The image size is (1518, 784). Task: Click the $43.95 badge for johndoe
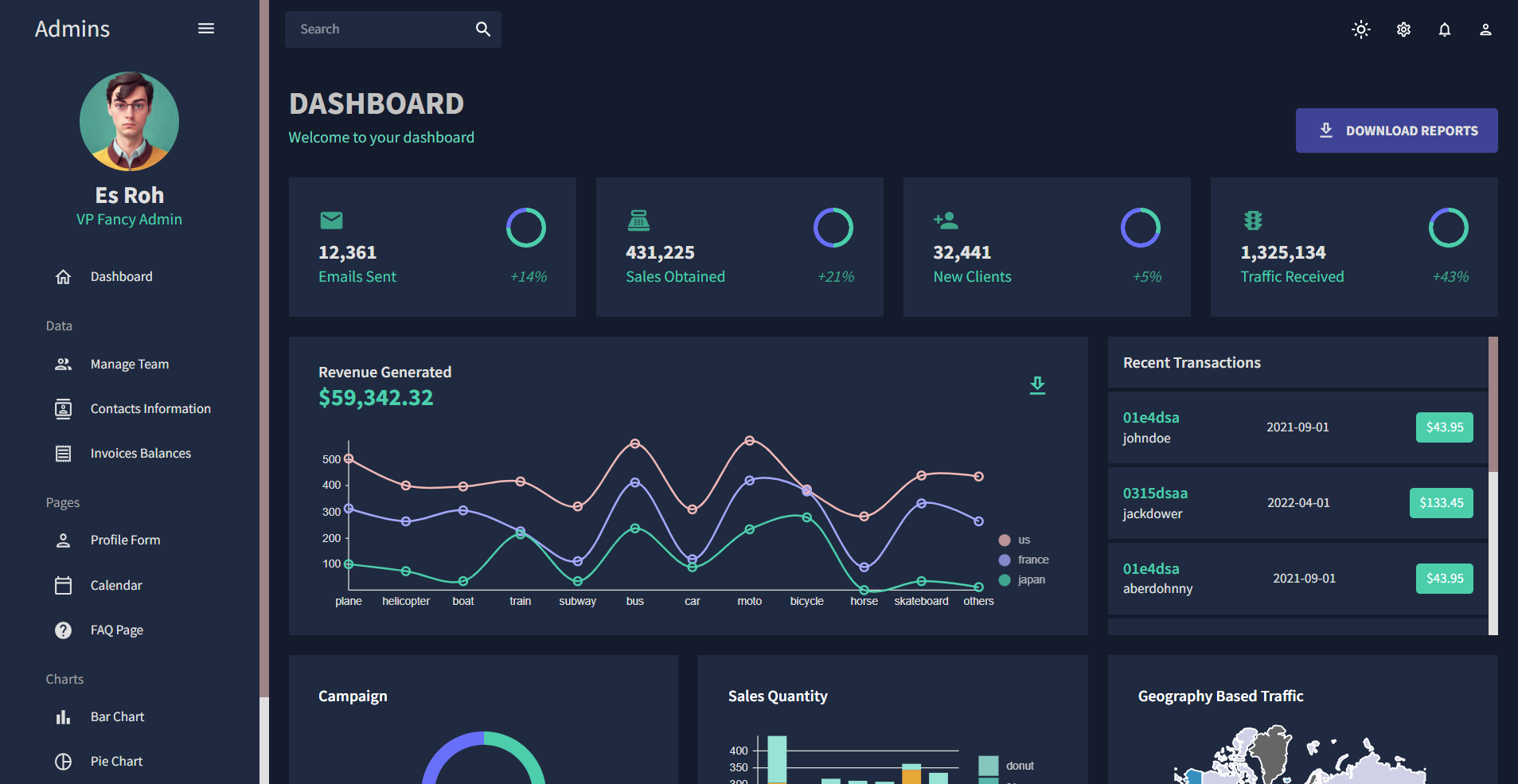point(1444,427)
